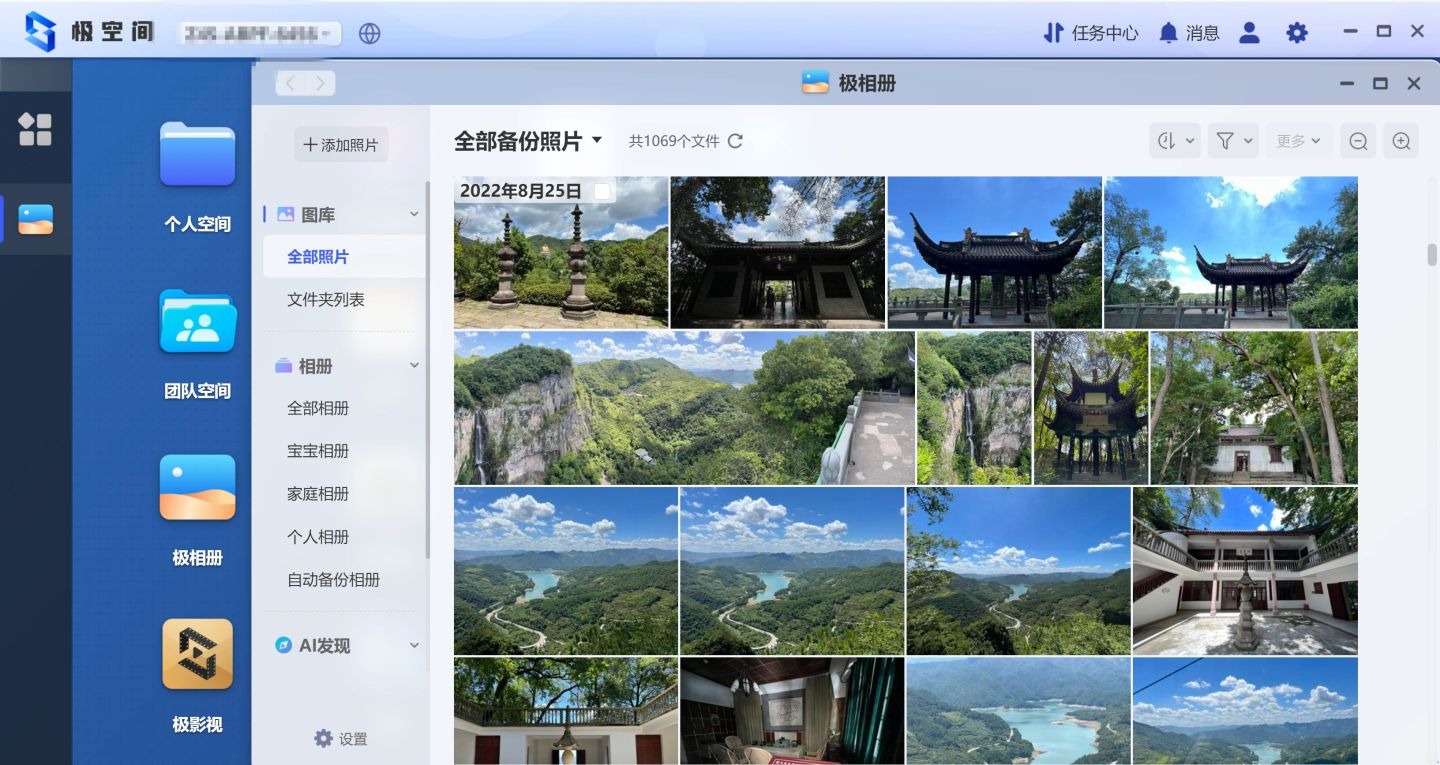1440x765 pixels.
Task: Refresh the photo list
Action: [x=735, y=141]
